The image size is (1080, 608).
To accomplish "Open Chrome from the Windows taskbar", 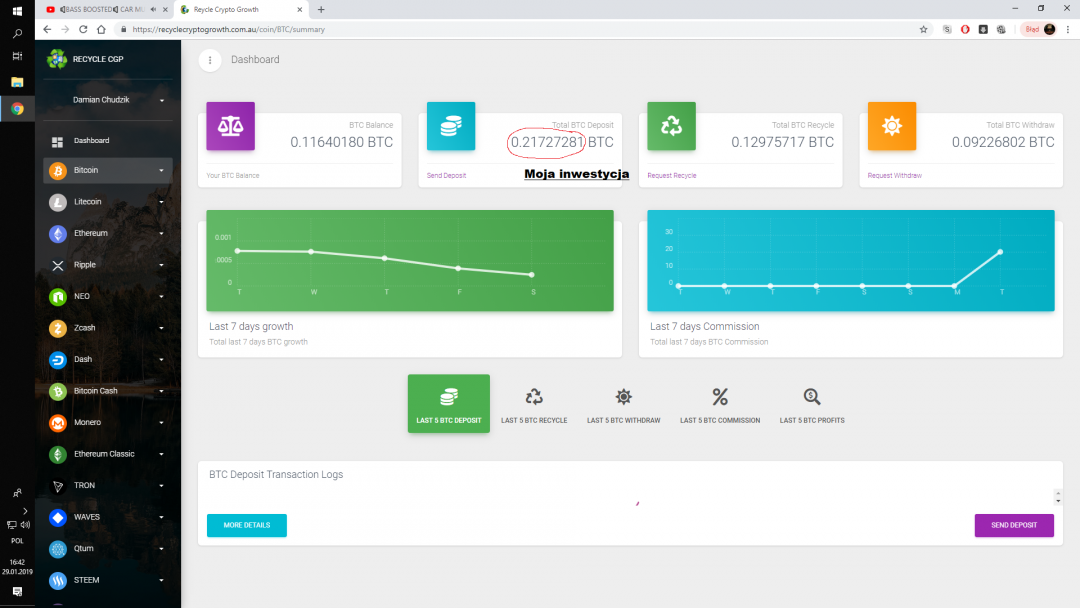I will [x=17, y=109].
